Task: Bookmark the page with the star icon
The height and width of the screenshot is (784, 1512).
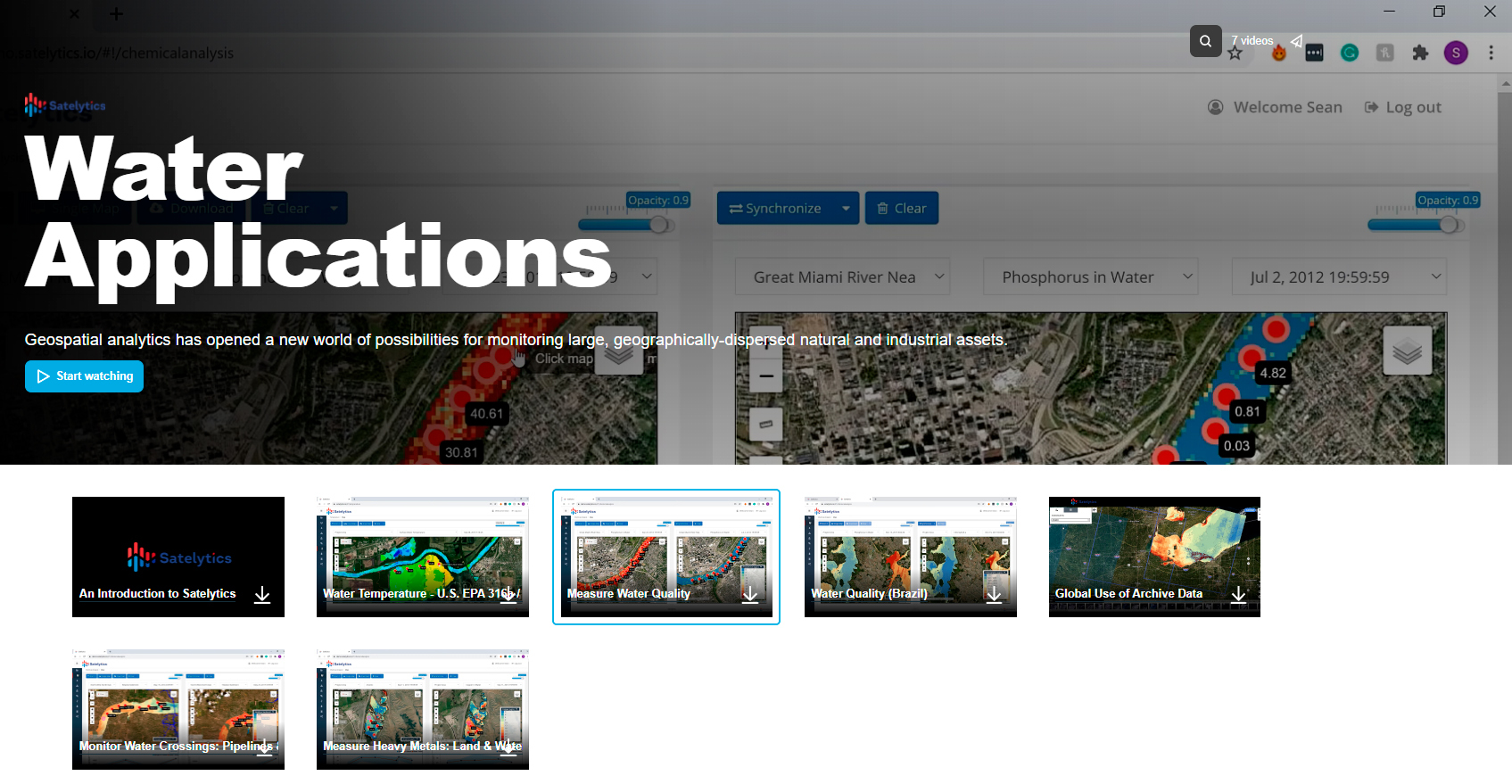Action: click(1235, 54)
